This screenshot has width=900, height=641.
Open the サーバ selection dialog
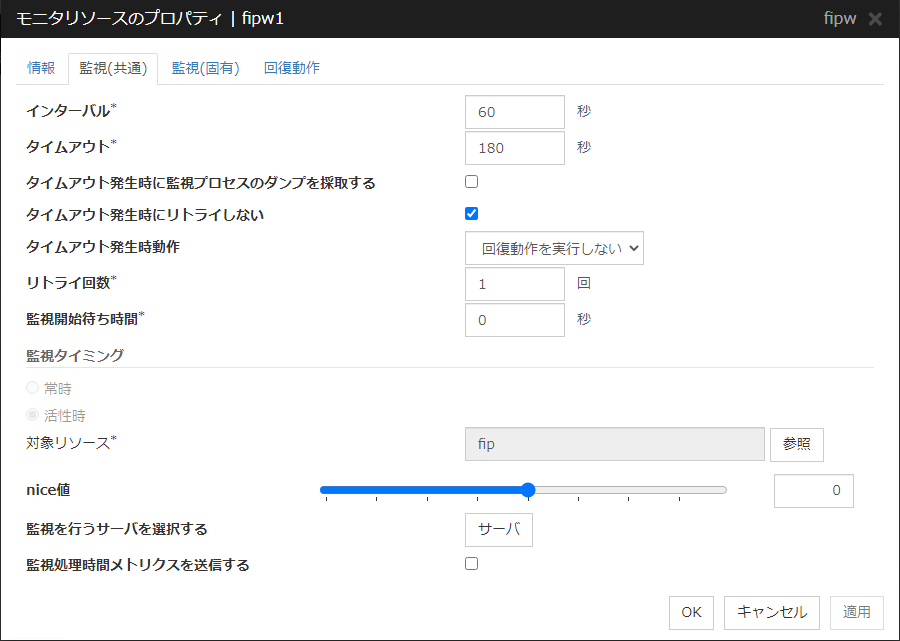pos(498,529)
